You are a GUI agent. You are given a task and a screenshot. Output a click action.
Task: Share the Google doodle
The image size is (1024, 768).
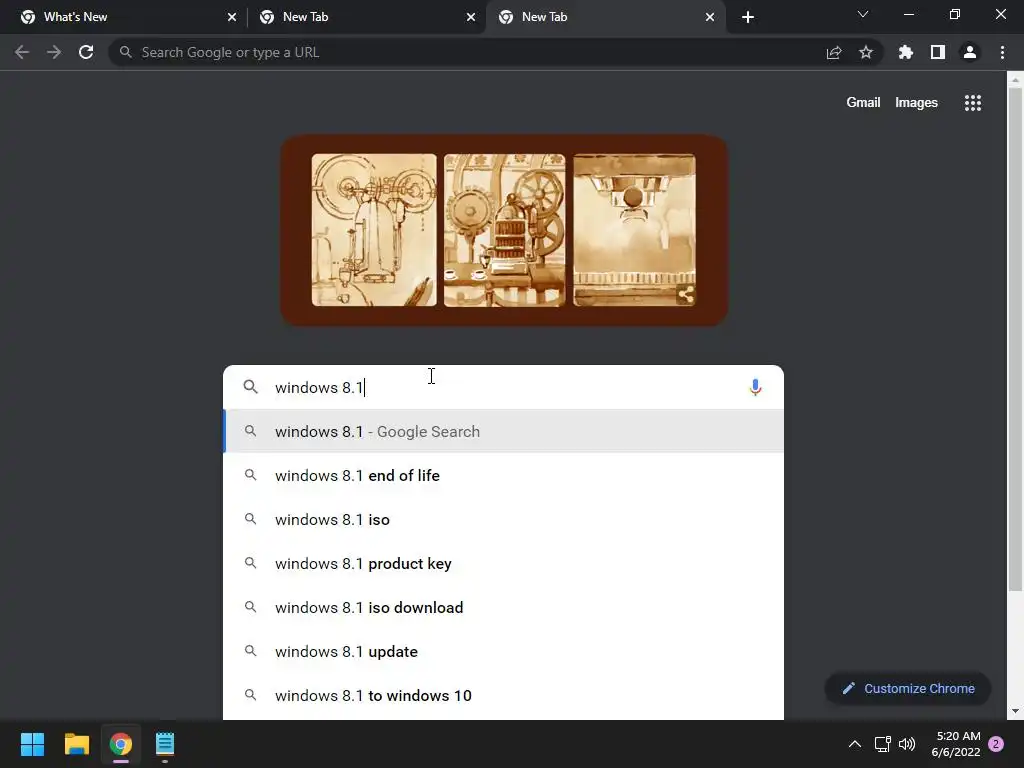[686, 295]
